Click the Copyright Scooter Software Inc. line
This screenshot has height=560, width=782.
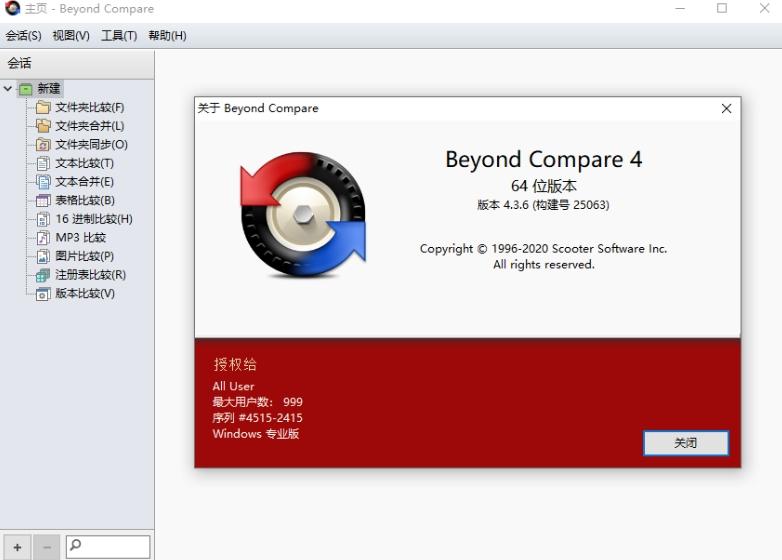tap(544, 248)
